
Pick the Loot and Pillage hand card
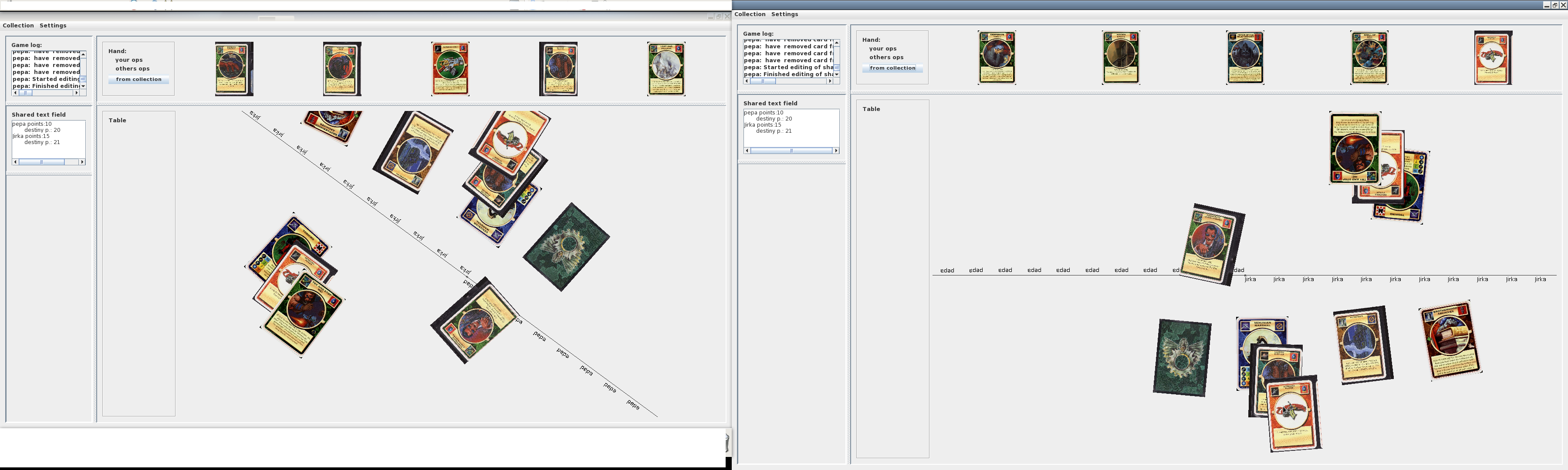click(666, 69)
